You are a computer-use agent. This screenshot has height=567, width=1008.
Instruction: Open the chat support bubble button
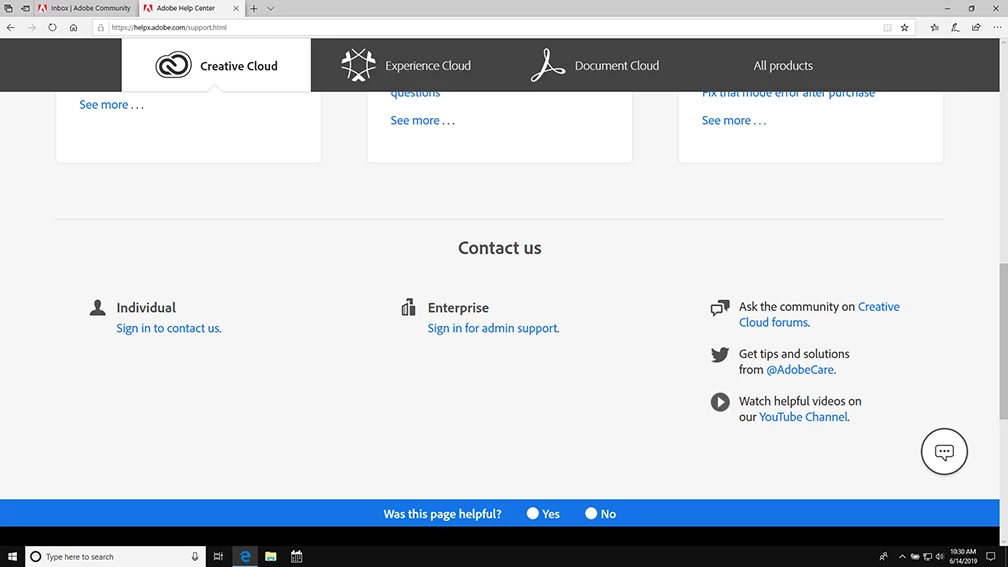coord(944,451)
